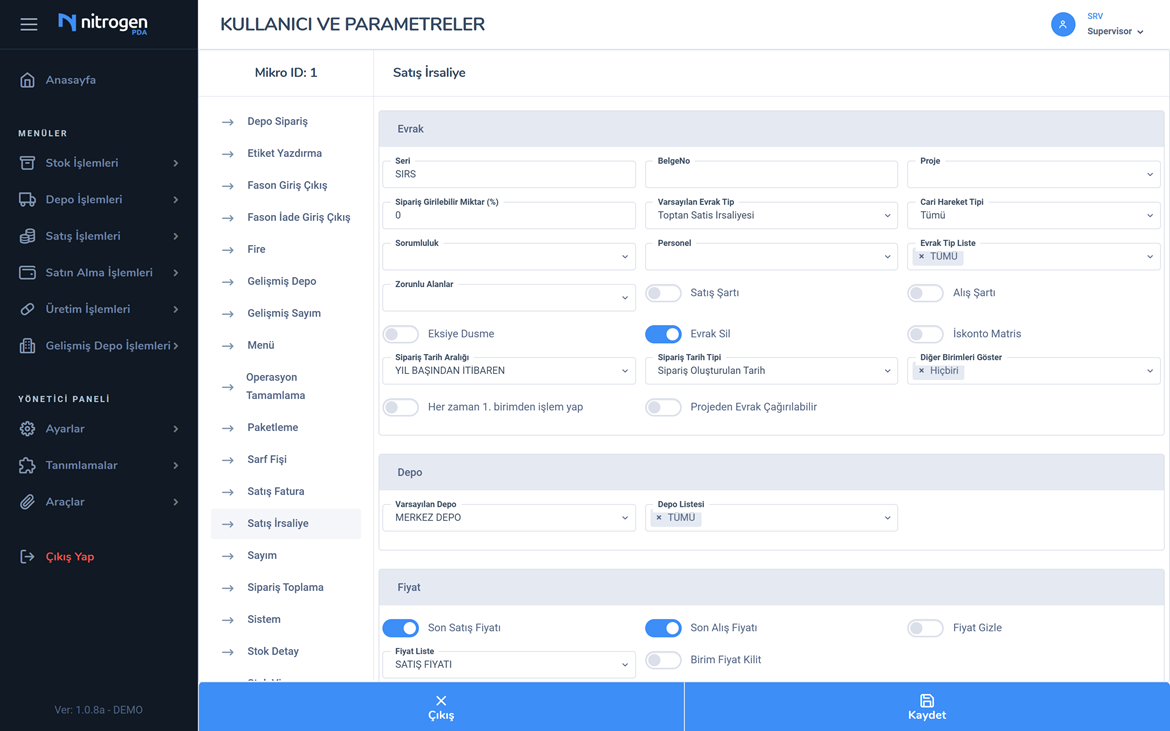Click the Seri input field
This screenshot has width=1170, height=731.
[509, 174]
